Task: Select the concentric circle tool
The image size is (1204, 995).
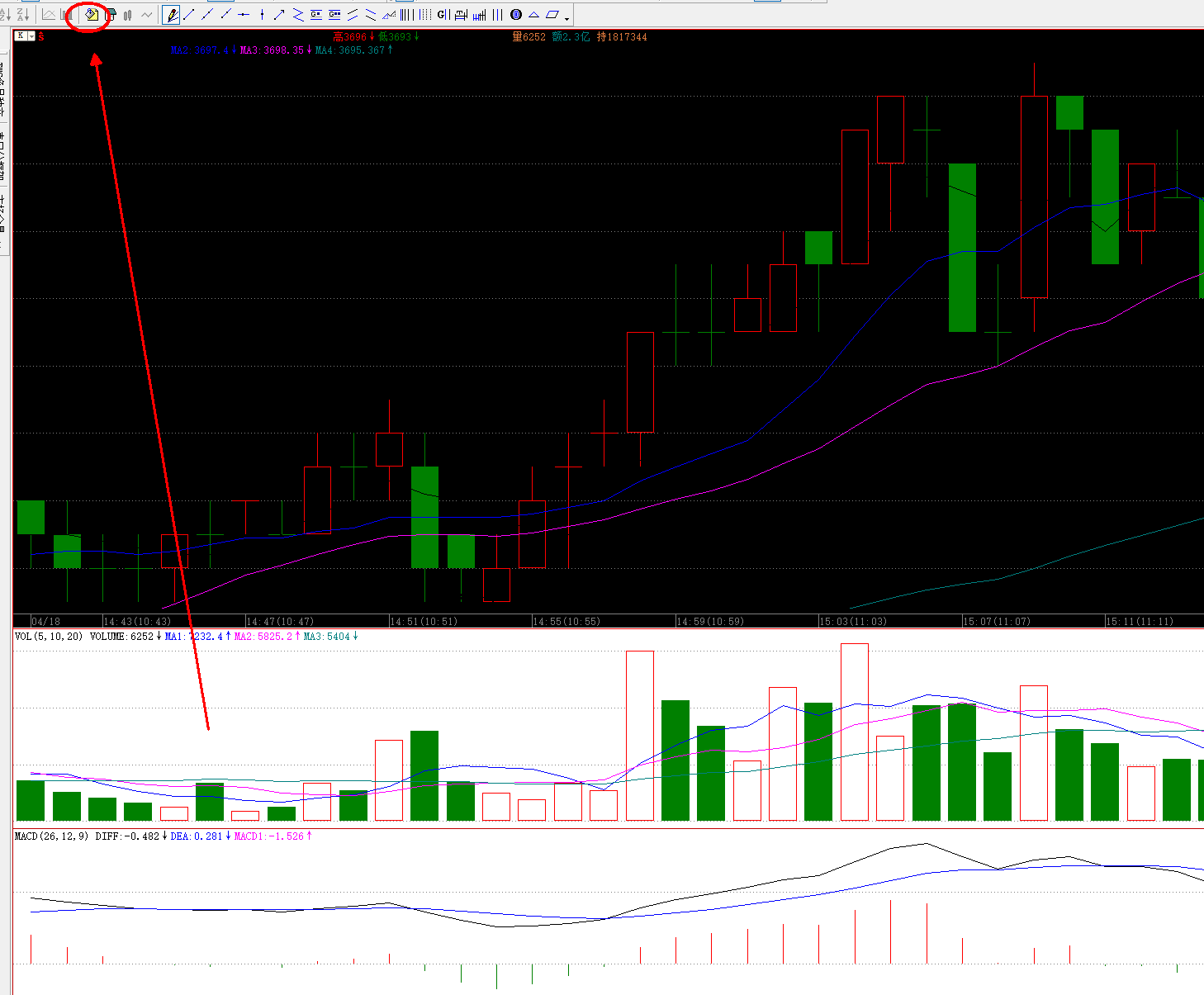Action: 516,15
